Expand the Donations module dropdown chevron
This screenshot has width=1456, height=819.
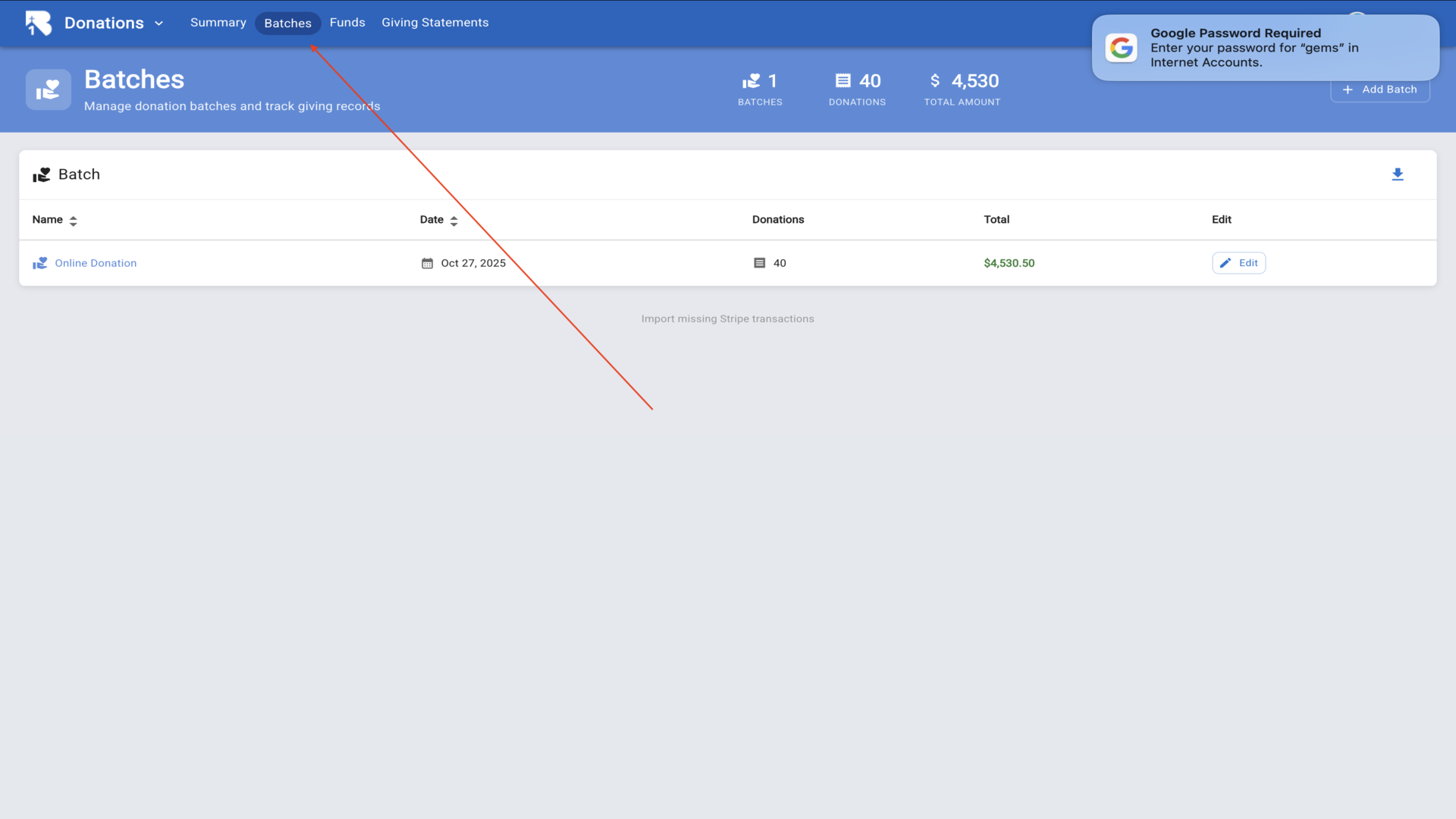click(x=158, y=24)
